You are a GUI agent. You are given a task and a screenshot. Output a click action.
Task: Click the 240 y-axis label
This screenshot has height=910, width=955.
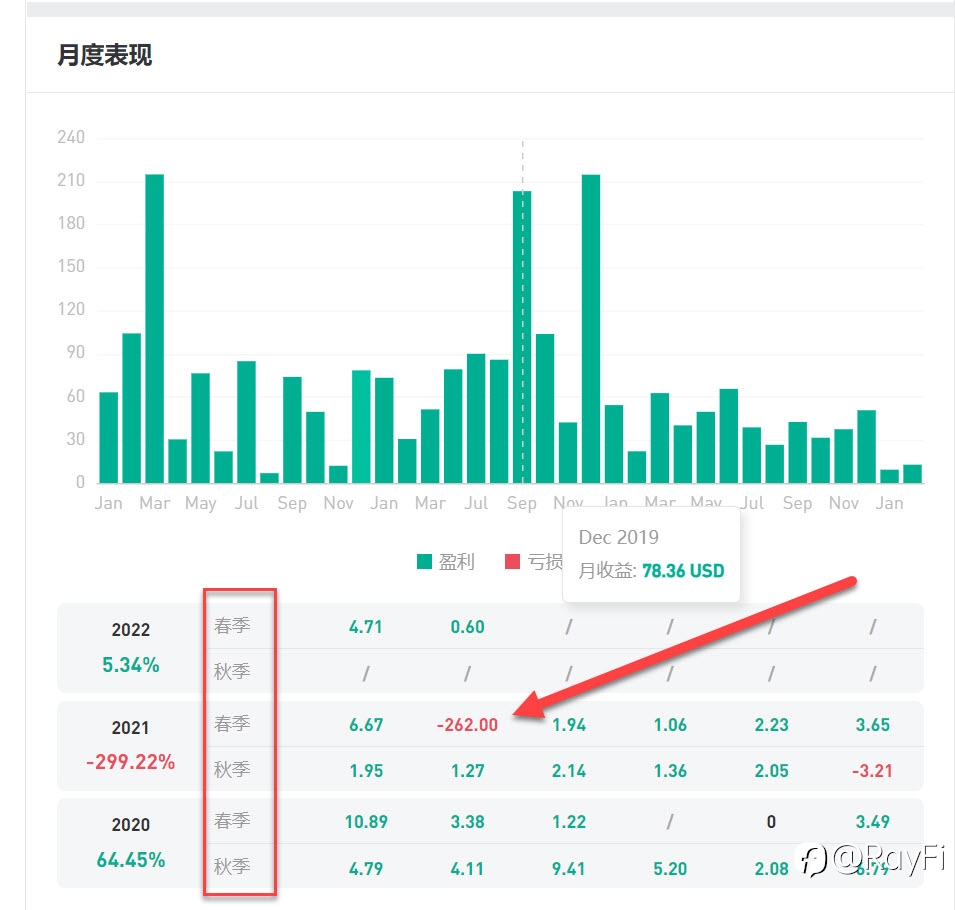[71, 137]
